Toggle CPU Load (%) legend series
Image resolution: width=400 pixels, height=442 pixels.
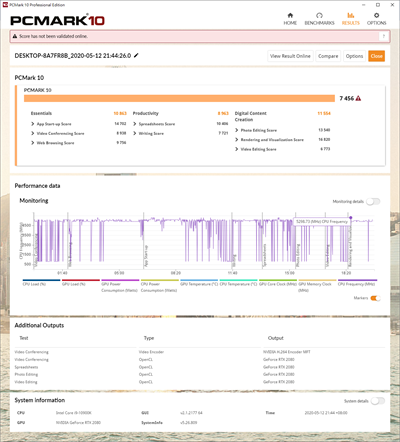(41, 282)
